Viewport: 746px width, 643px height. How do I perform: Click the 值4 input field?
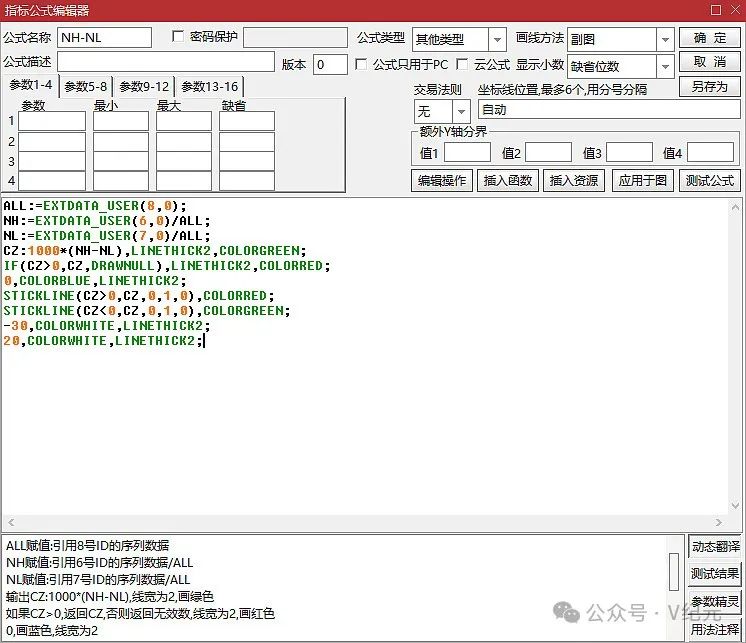point(710,153)
